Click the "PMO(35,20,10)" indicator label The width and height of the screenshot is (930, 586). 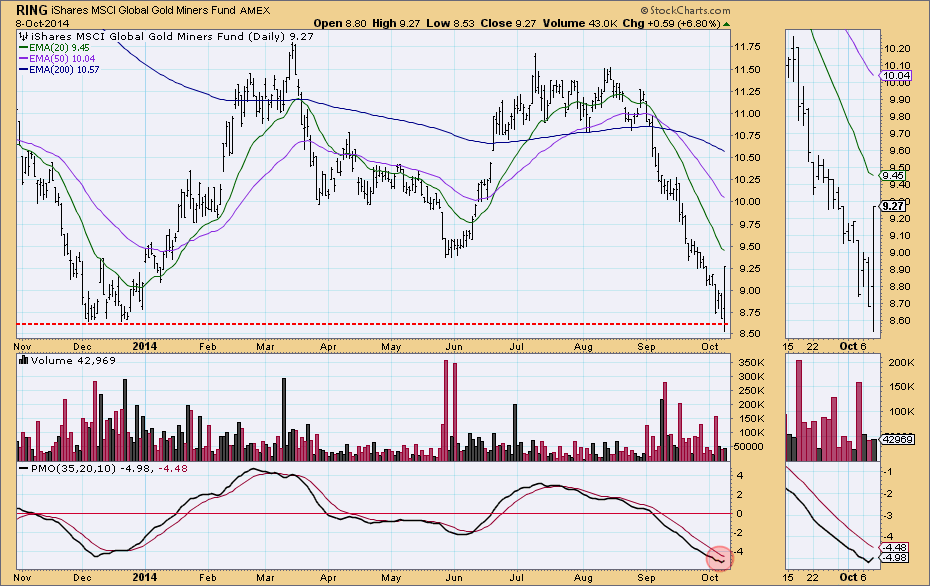point(74,469)
